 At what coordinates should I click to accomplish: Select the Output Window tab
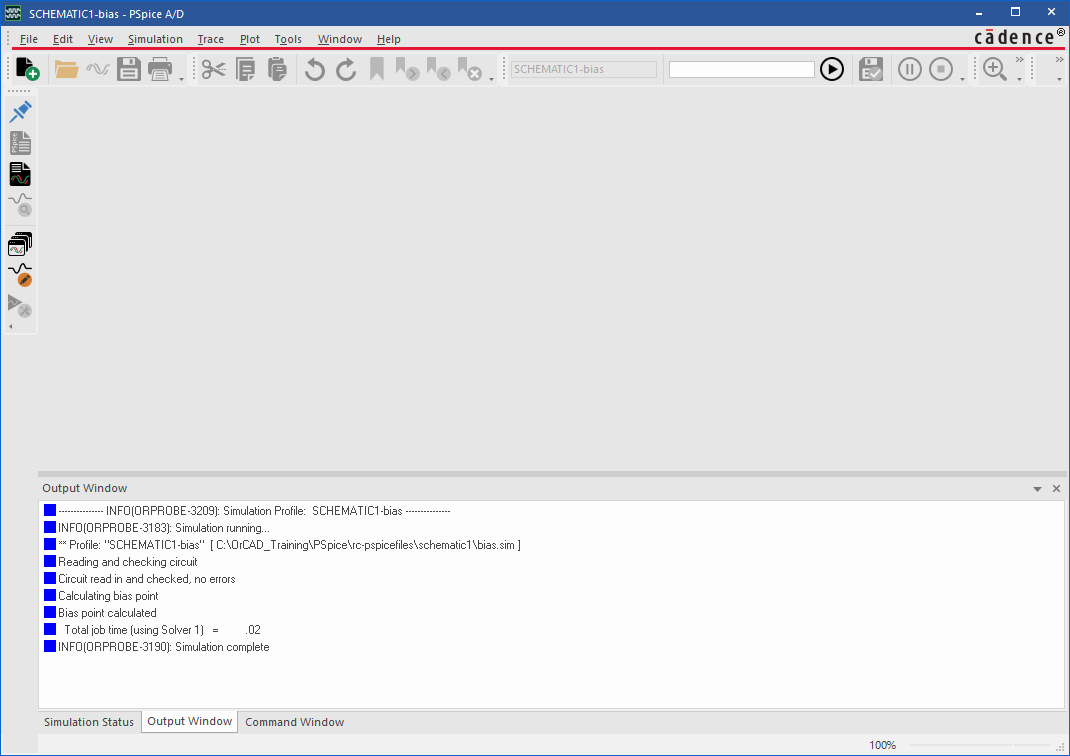click(190, 721)
